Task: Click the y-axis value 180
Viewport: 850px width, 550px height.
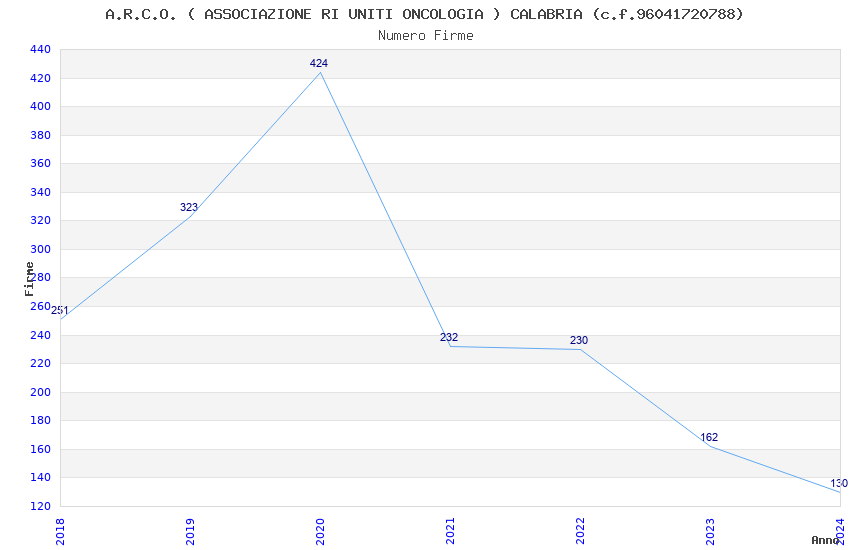Action: 40,420
